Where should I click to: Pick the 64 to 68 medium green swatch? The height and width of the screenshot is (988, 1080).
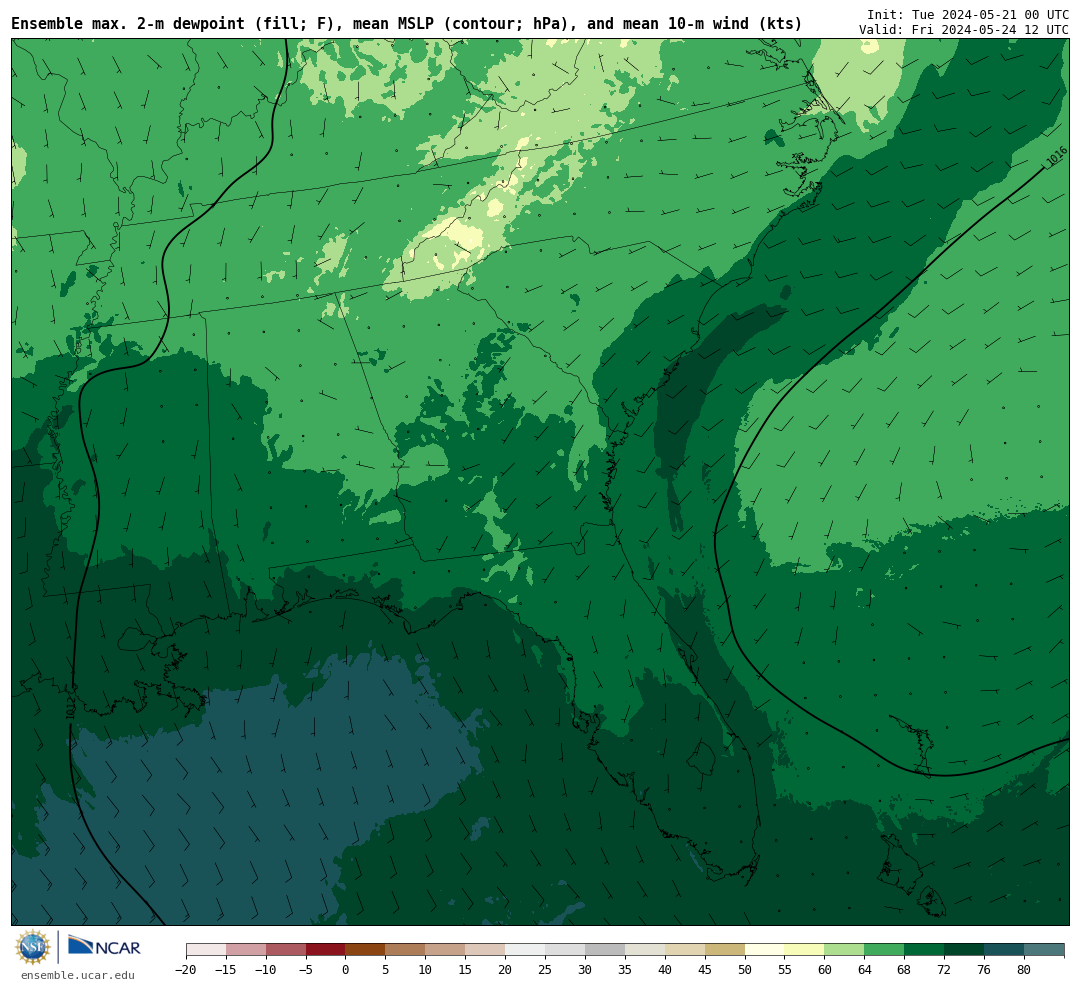(x=885, y=950)
